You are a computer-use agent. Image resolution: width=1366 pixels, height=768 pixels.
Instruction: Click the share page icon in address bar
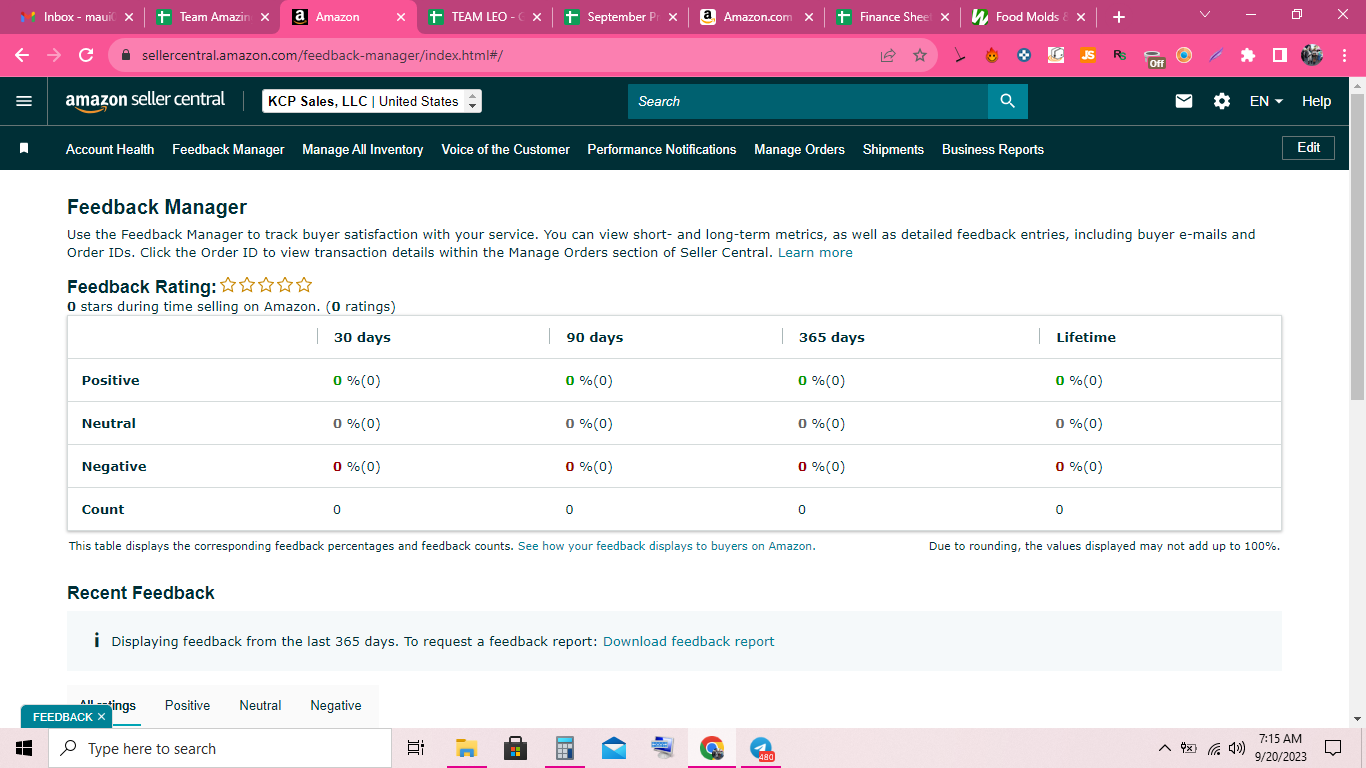coord(888,55)
